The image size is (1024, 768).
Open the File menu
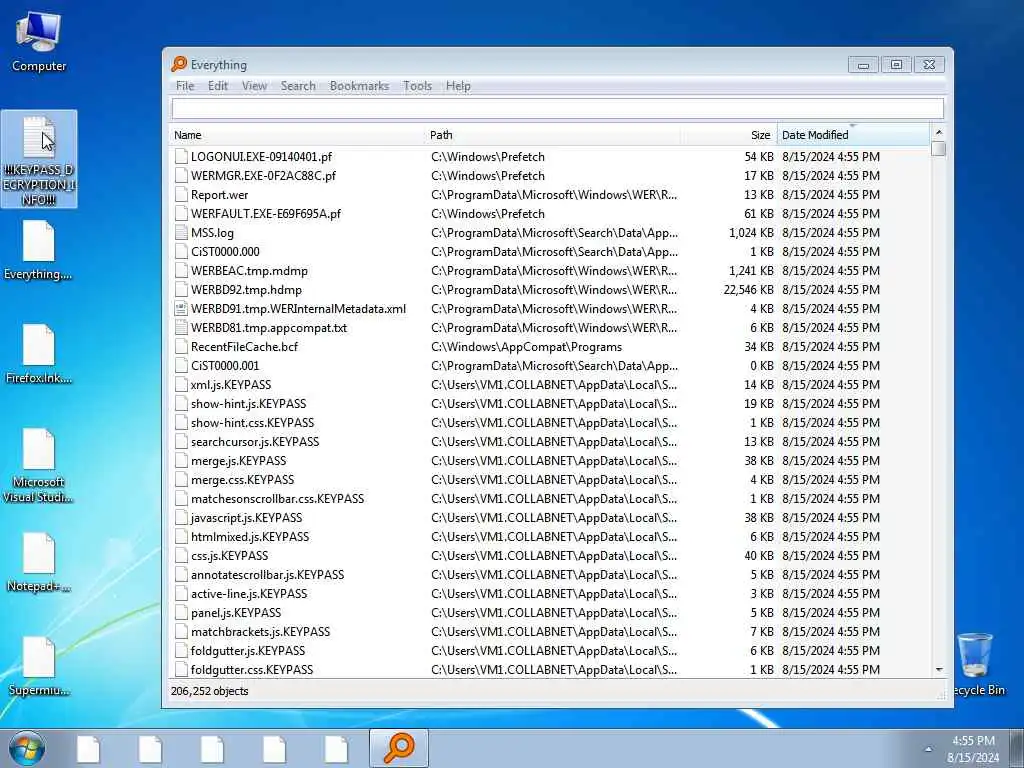(x=185, y=86)
